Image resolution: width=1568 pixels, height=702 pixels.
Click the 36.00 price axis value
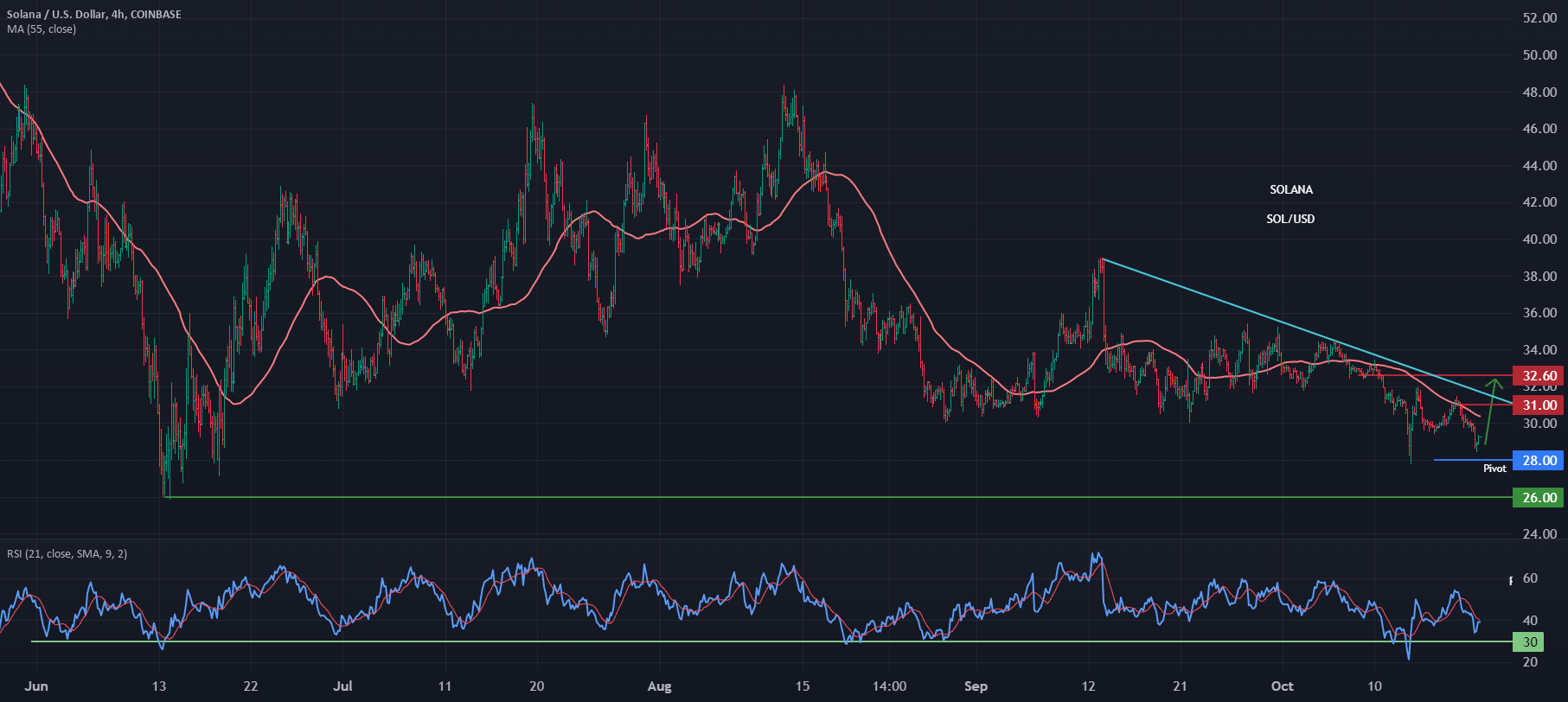coord(1539,313)
